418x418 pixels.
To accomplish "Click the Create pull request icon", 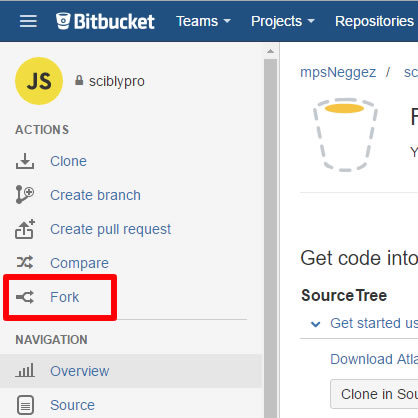I will (x=25, y=229).
